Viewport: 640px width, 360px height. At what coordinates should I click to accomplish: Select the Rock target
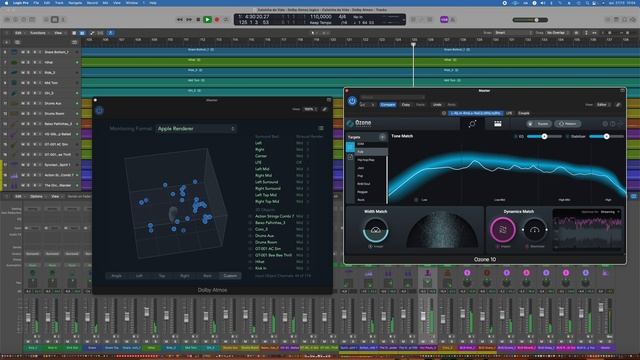pyautogui.click(x=361, y=200)
